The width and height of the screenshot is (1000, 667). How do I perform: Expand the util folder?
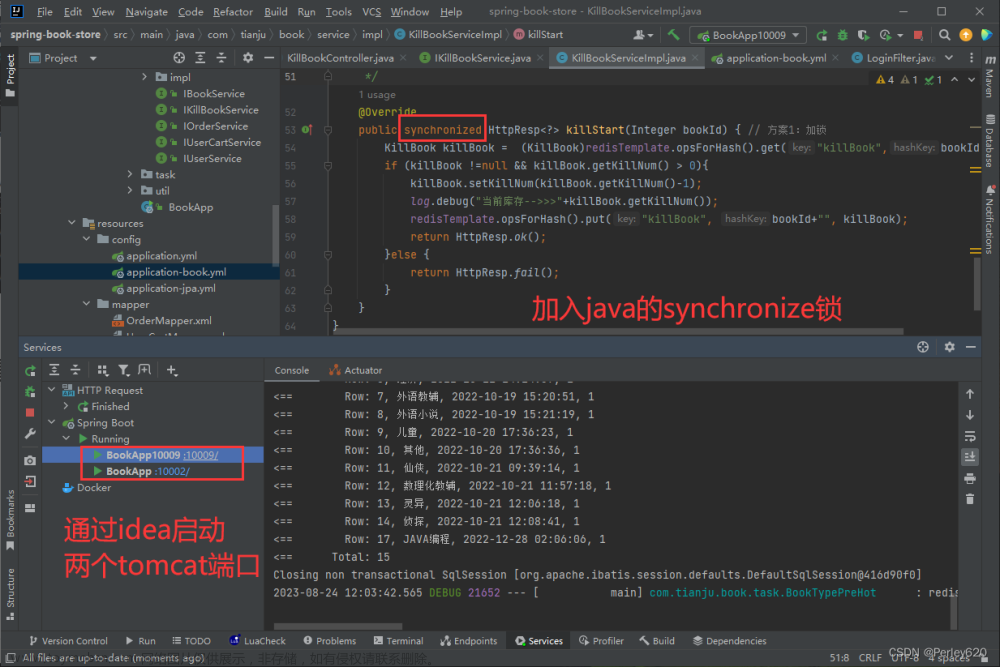(x=130, y=190)
